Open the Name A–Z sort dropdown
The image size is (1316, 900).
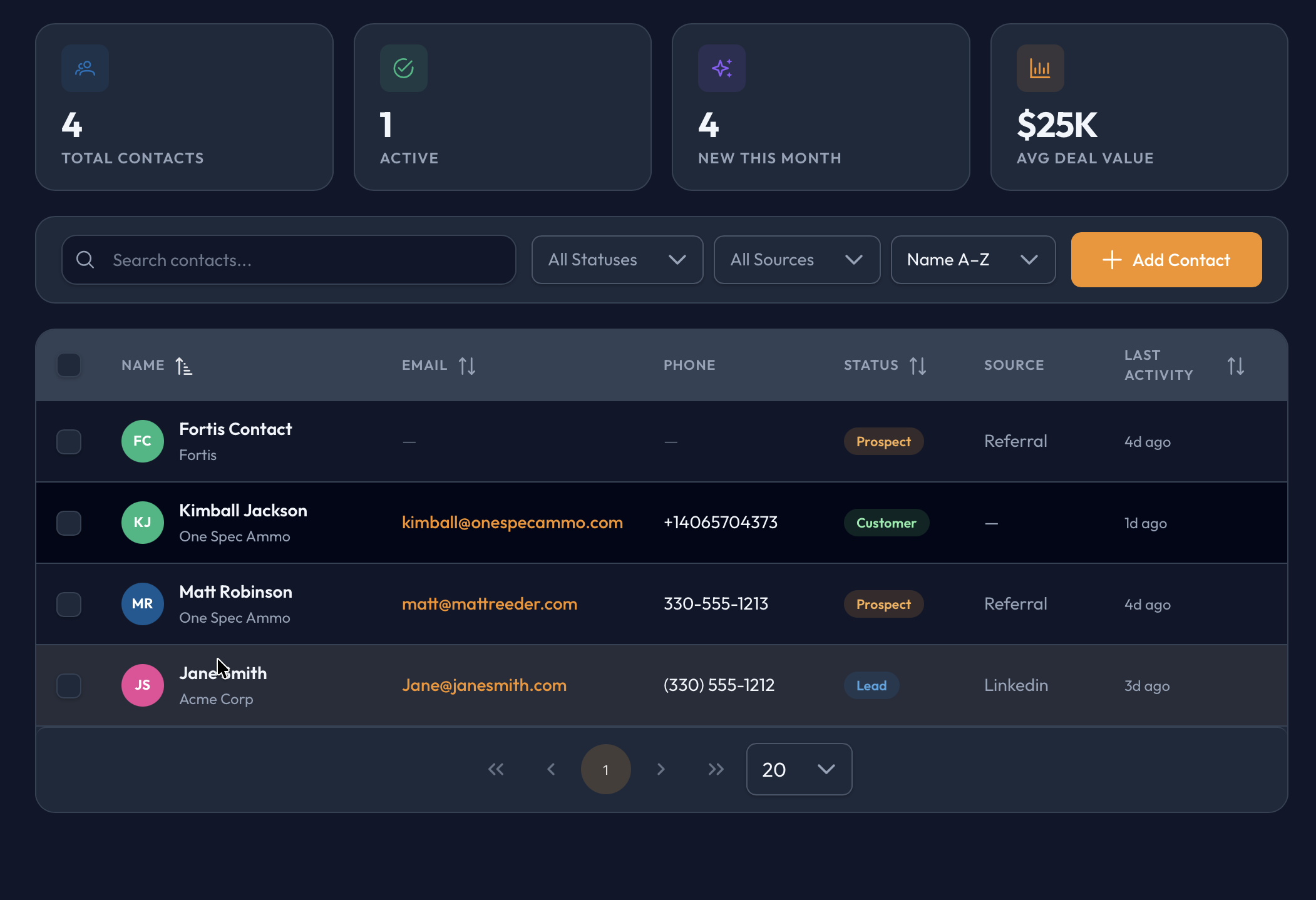pyautogui.click(x=972, y=260)
